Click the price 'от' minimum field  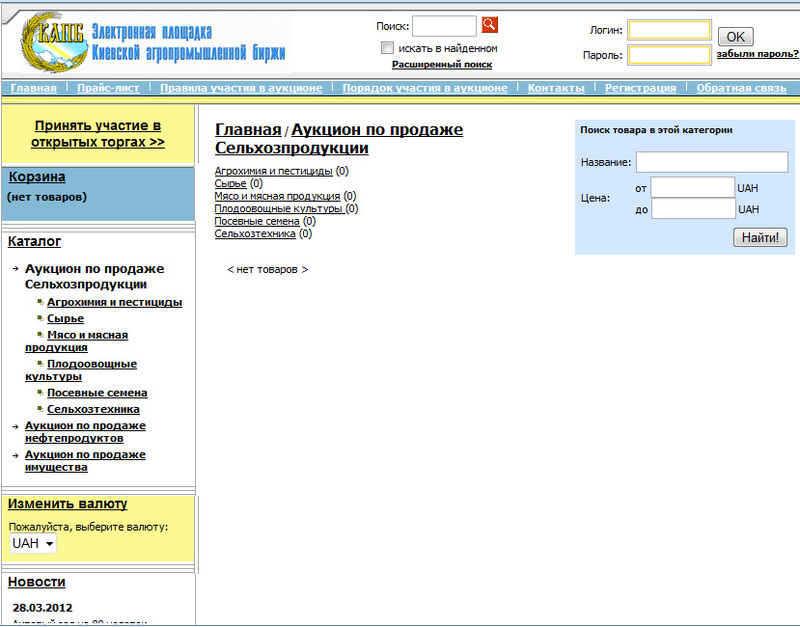pyautogui.click(x=692, y=187)
